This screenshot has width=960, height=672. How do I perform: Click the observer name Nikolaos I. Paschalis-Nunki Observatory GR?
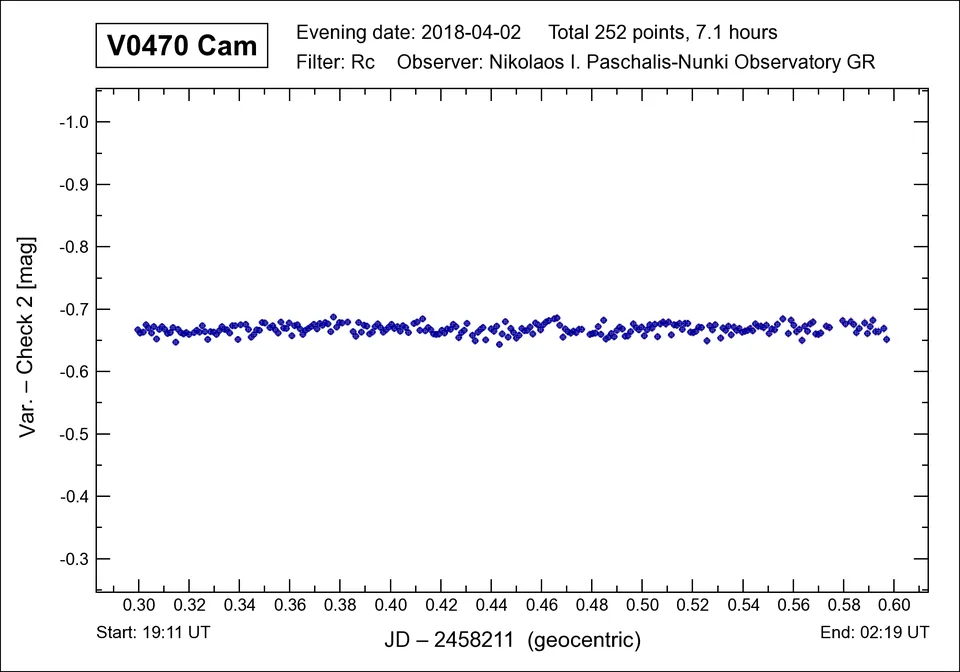coord(682,62)
